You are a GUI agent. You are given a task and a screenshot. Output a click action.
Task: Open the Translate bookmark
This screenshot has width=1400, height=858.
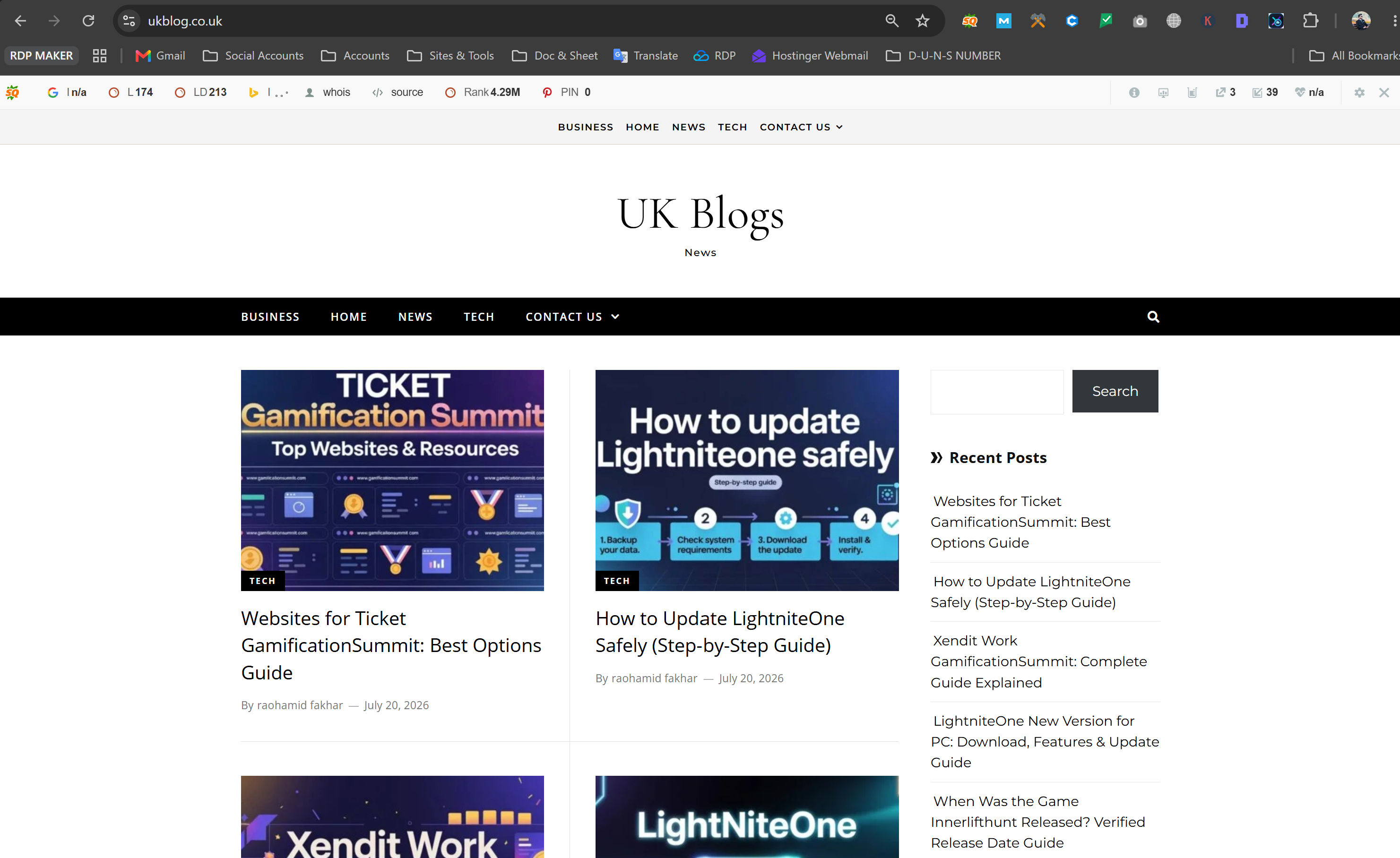tap(646, 56)
